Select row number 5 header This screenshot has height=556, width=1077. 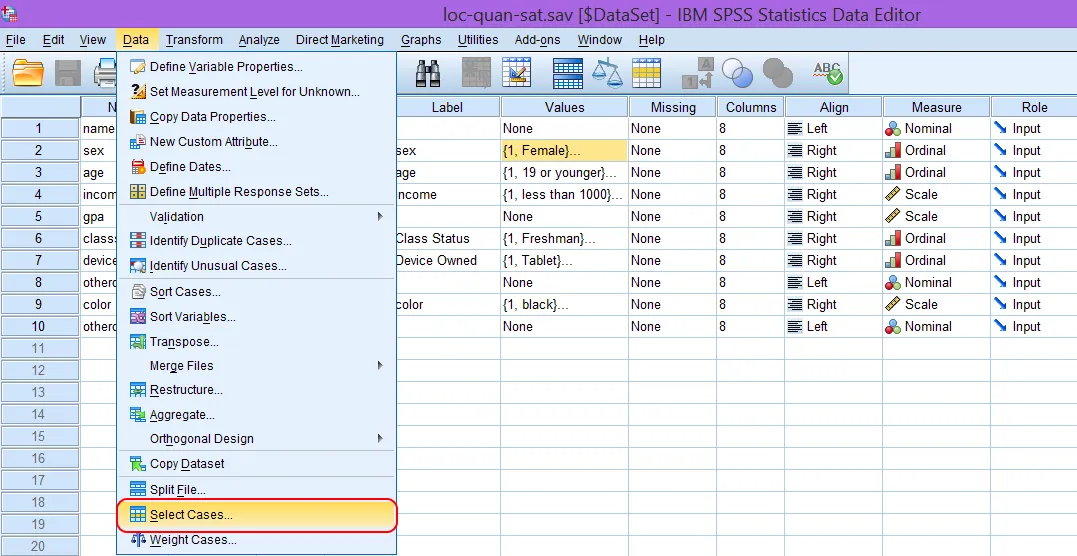coord(40,216)
